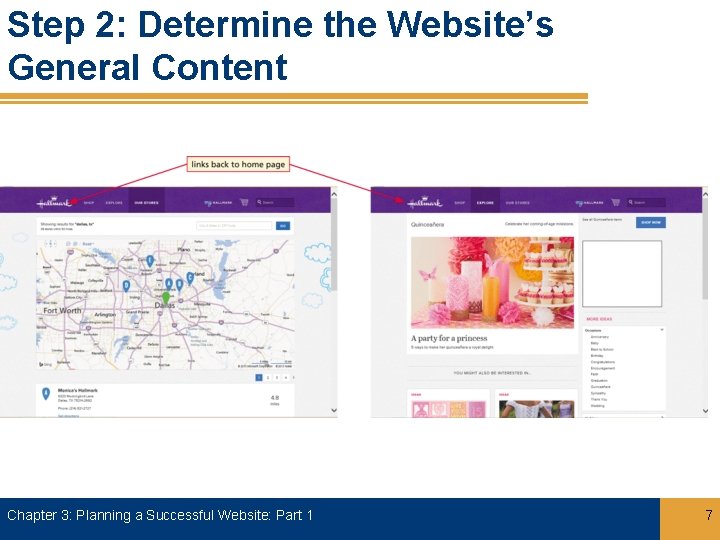720x540 pixels.
Task: Select Graduation in Occasions list
Action: (x=599, y=381)
